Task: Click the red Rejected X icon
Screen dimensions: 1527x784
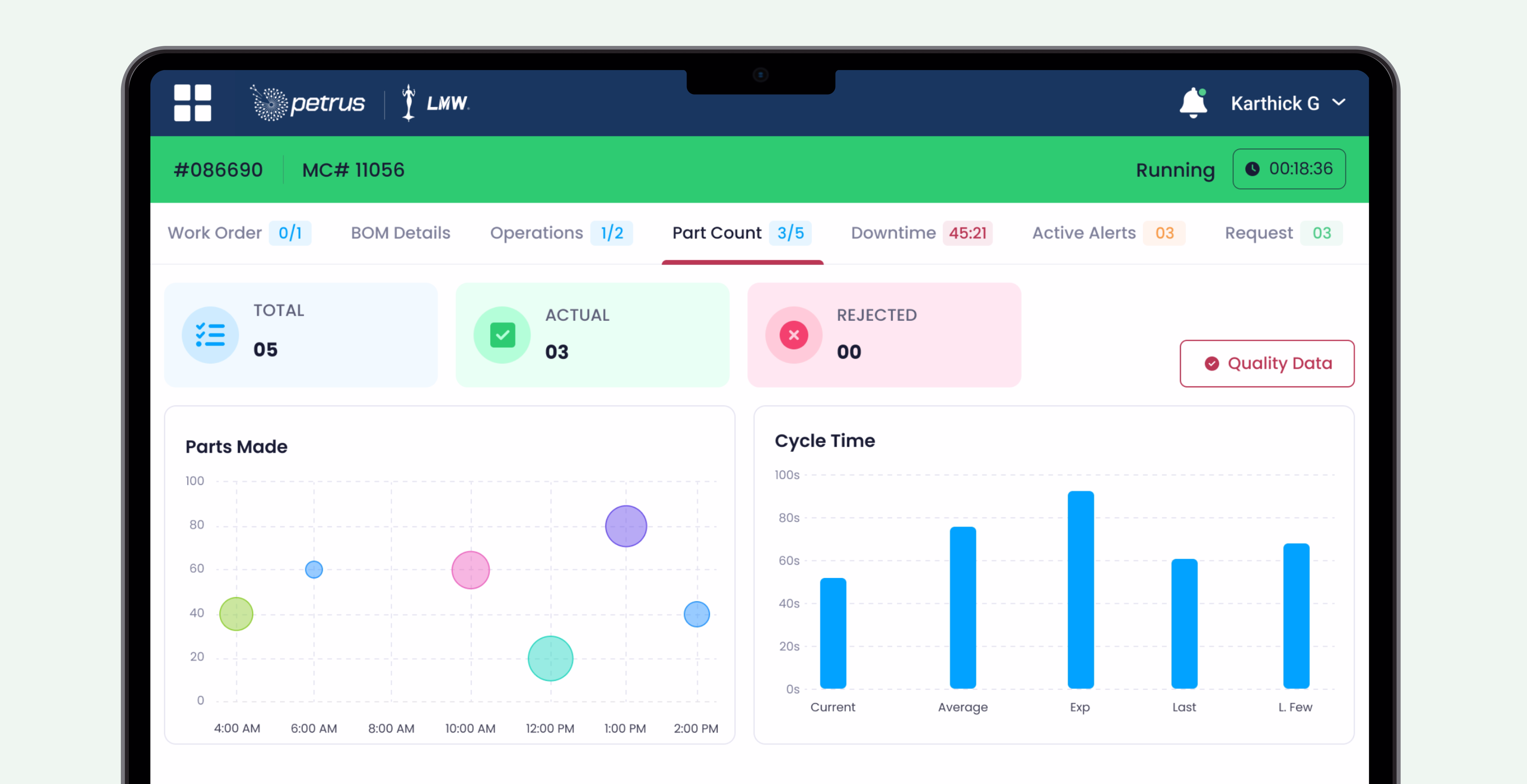Action: click(793, 335)
